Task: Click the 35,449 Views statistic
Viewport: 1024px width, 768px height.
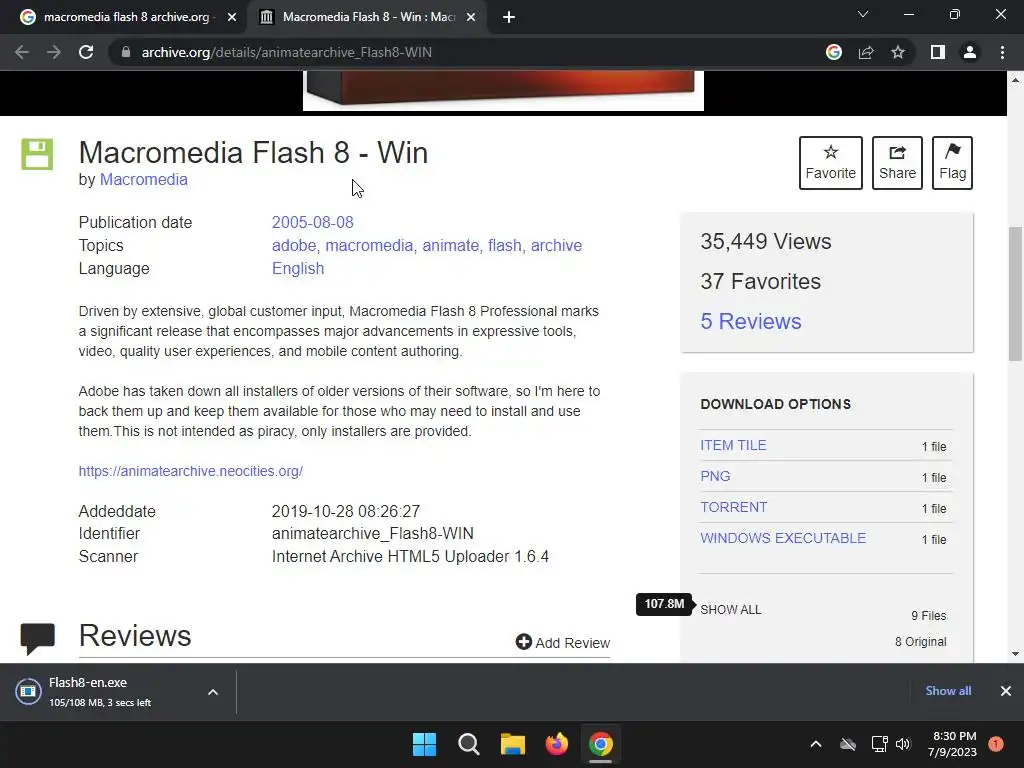Action: click(766, 242)
